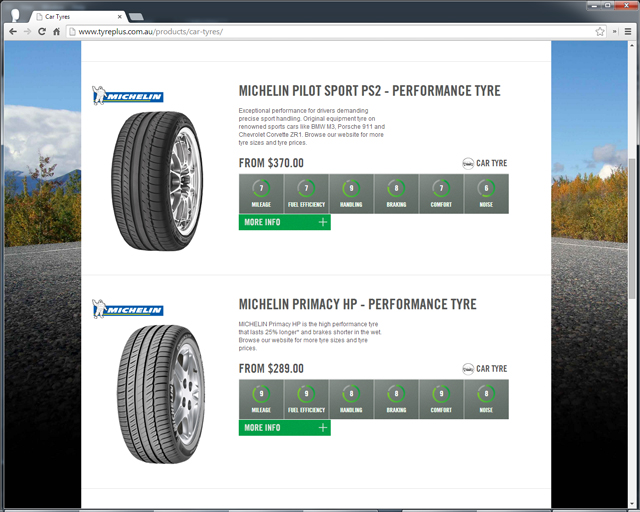This screenshot has height=512, width=640.
Task: Expand More Info for Pilot Sport PS2
Action: [x=284, y=222]
